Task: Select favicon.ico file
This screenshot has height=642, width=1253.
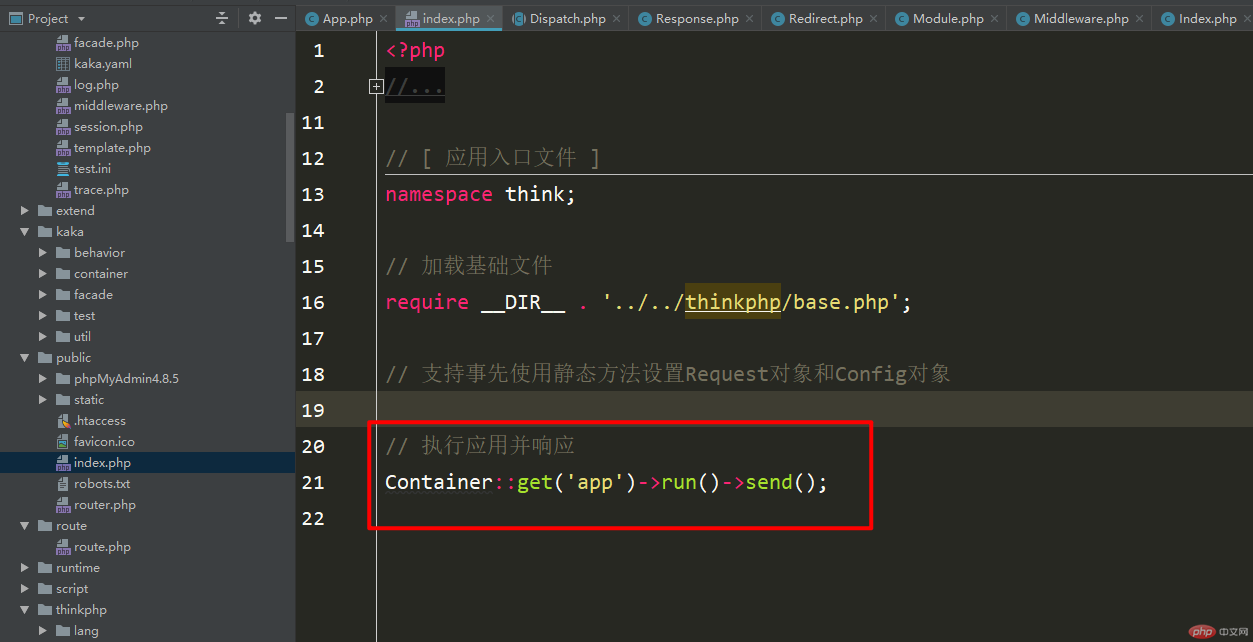Action: pyautogui.click(x=104, y=442)
